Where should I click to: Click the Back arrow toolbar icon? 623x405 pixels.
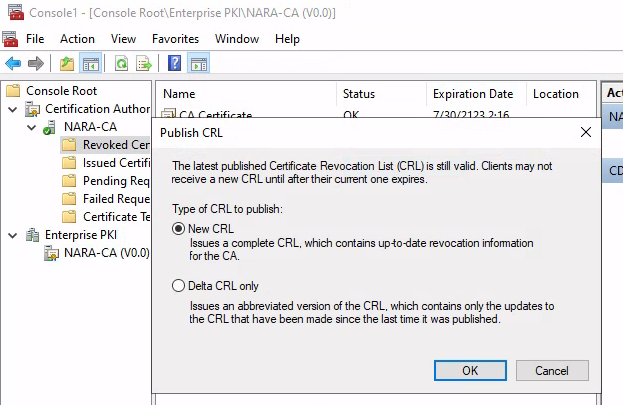pyautogui.click(x=13, y=64)
